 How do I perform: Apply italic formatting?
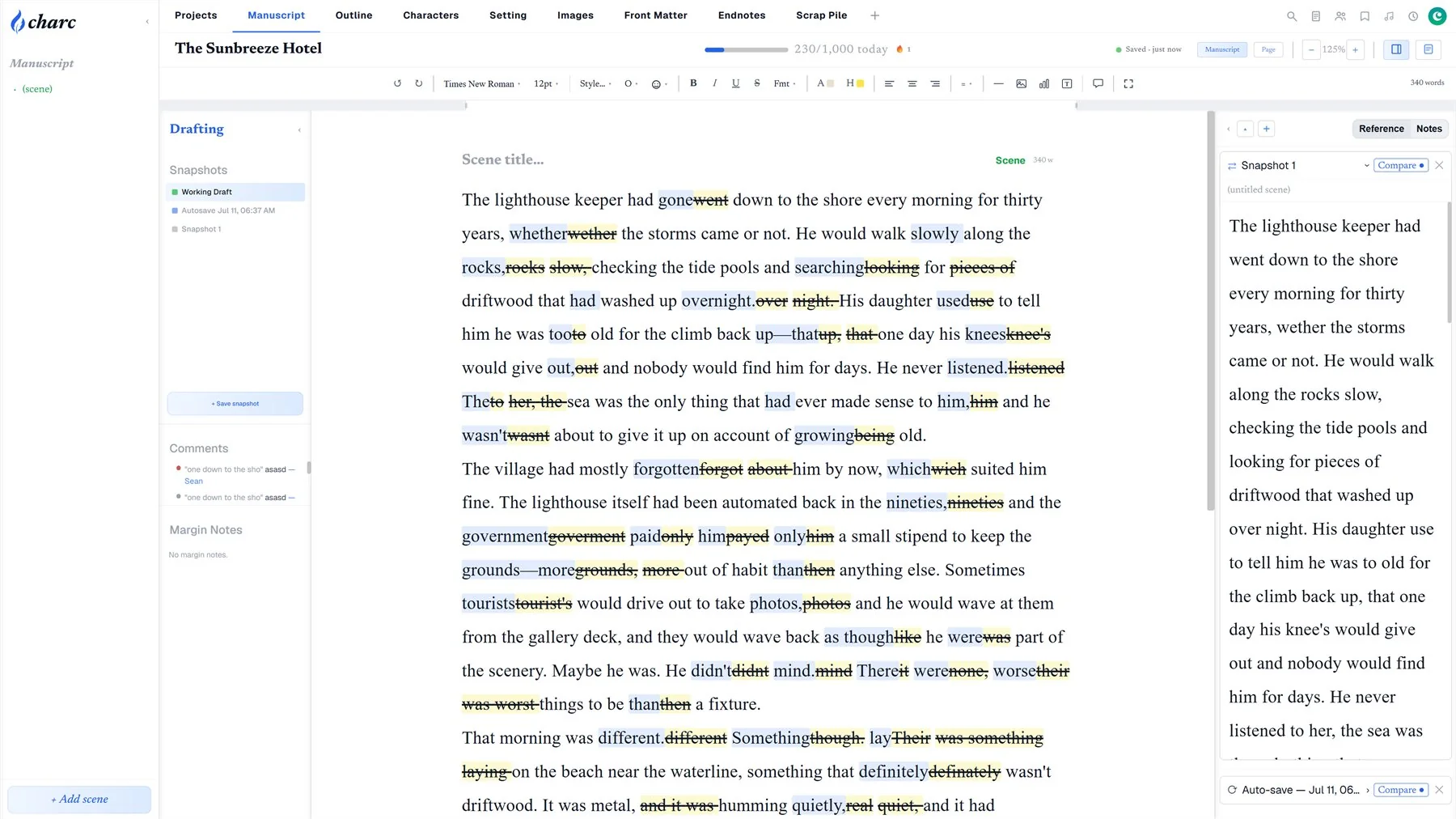click(714, 83)
